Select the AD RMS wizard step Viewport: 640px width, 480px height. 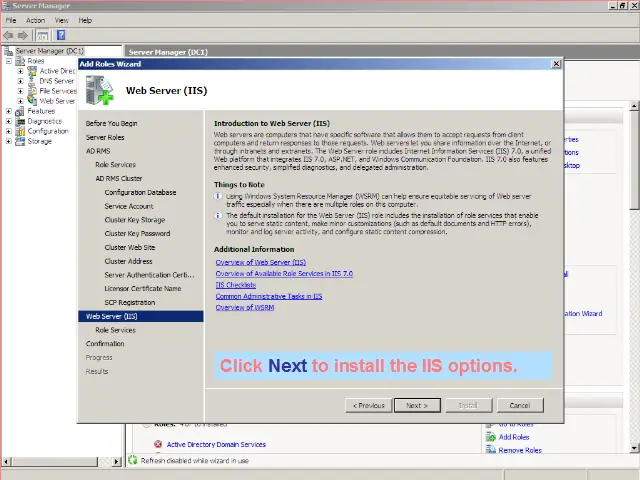pos(98,151)
